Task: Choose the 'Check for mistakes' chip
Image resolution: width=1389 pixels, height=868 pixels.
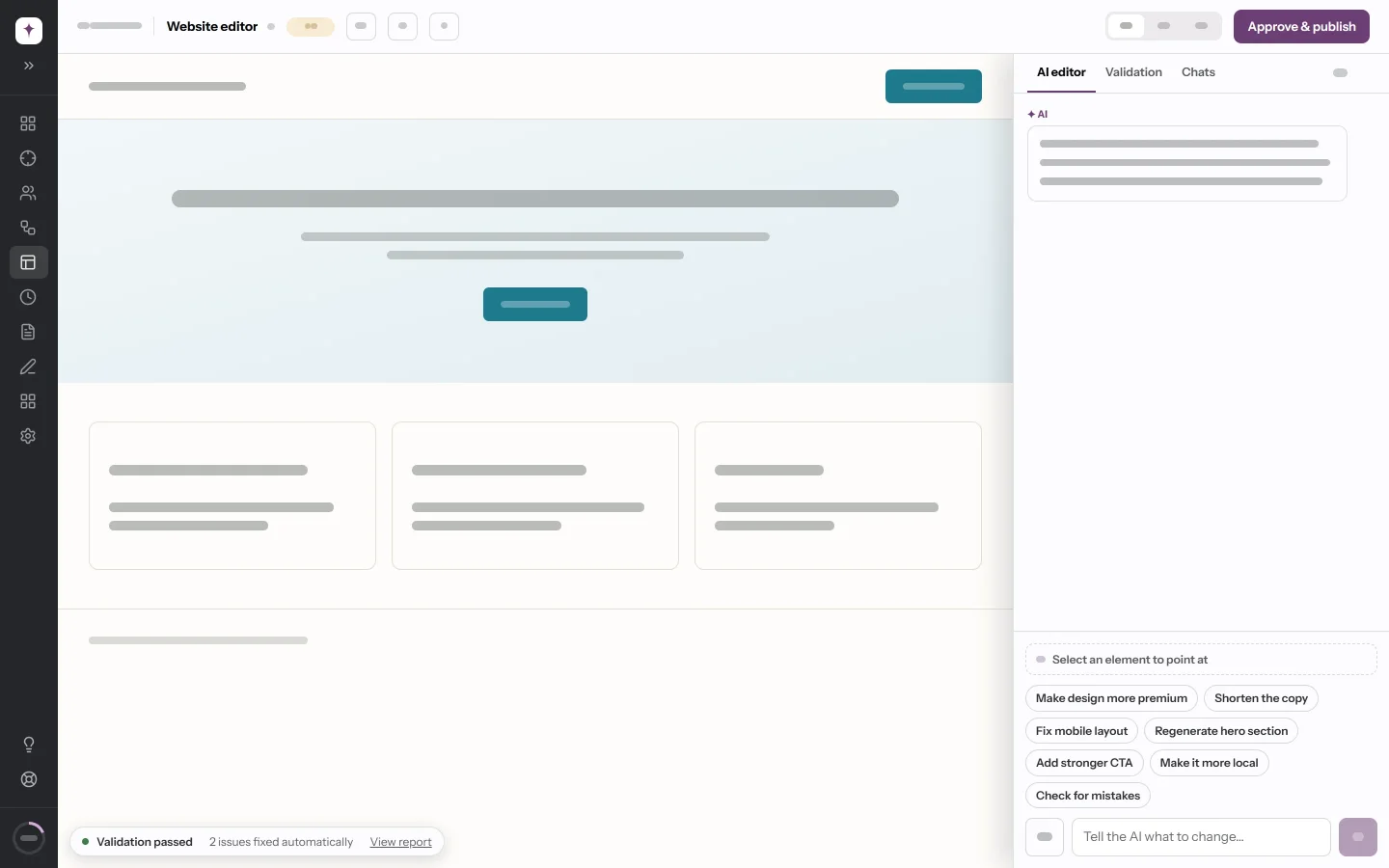Action: (x=1088, y=796)
